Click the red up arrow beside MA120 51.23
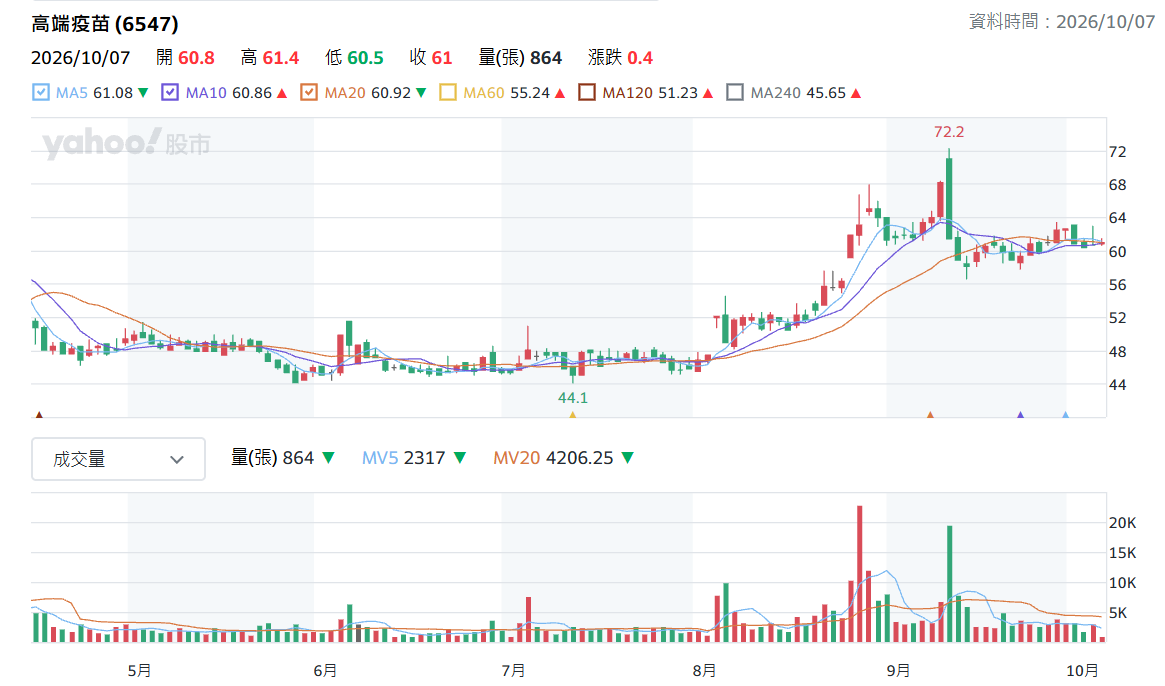The height and width of the screenshot is (686, 1165). [708, 93]
